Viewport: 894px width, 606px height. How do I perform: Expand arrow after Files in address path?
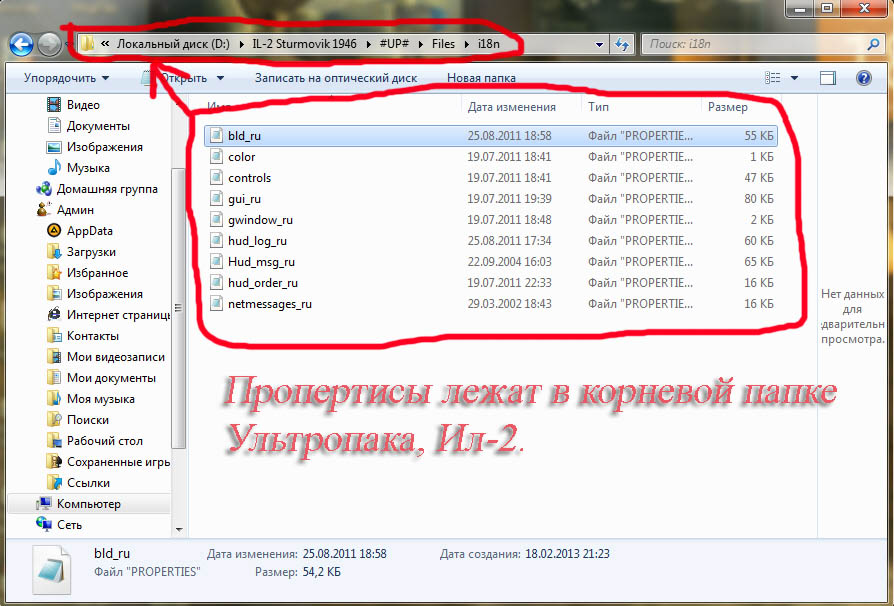pyautogui.click(x=466, y=44)
